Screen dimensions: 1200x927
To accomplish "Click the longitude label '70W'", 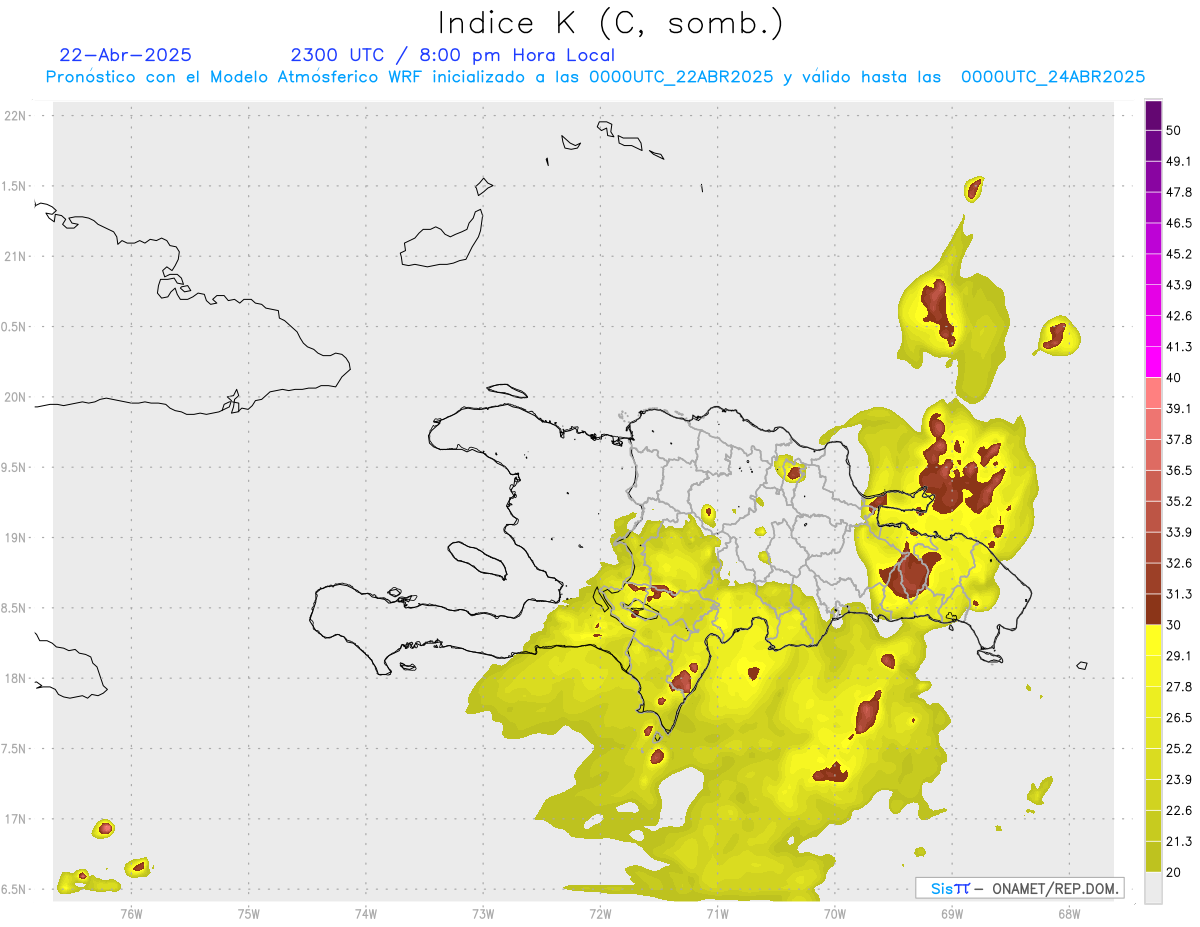I will 835,913.
